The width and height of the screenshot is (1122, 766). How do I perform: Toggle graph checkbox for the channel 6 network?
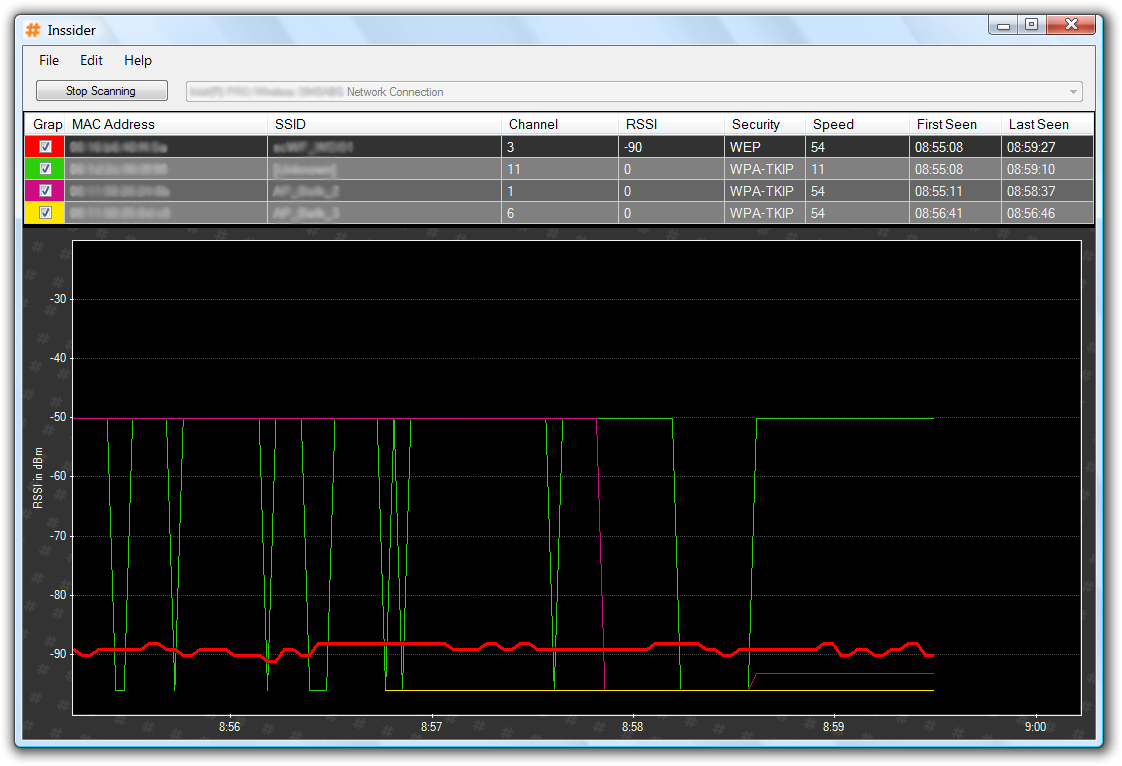(x=45, y=213)
